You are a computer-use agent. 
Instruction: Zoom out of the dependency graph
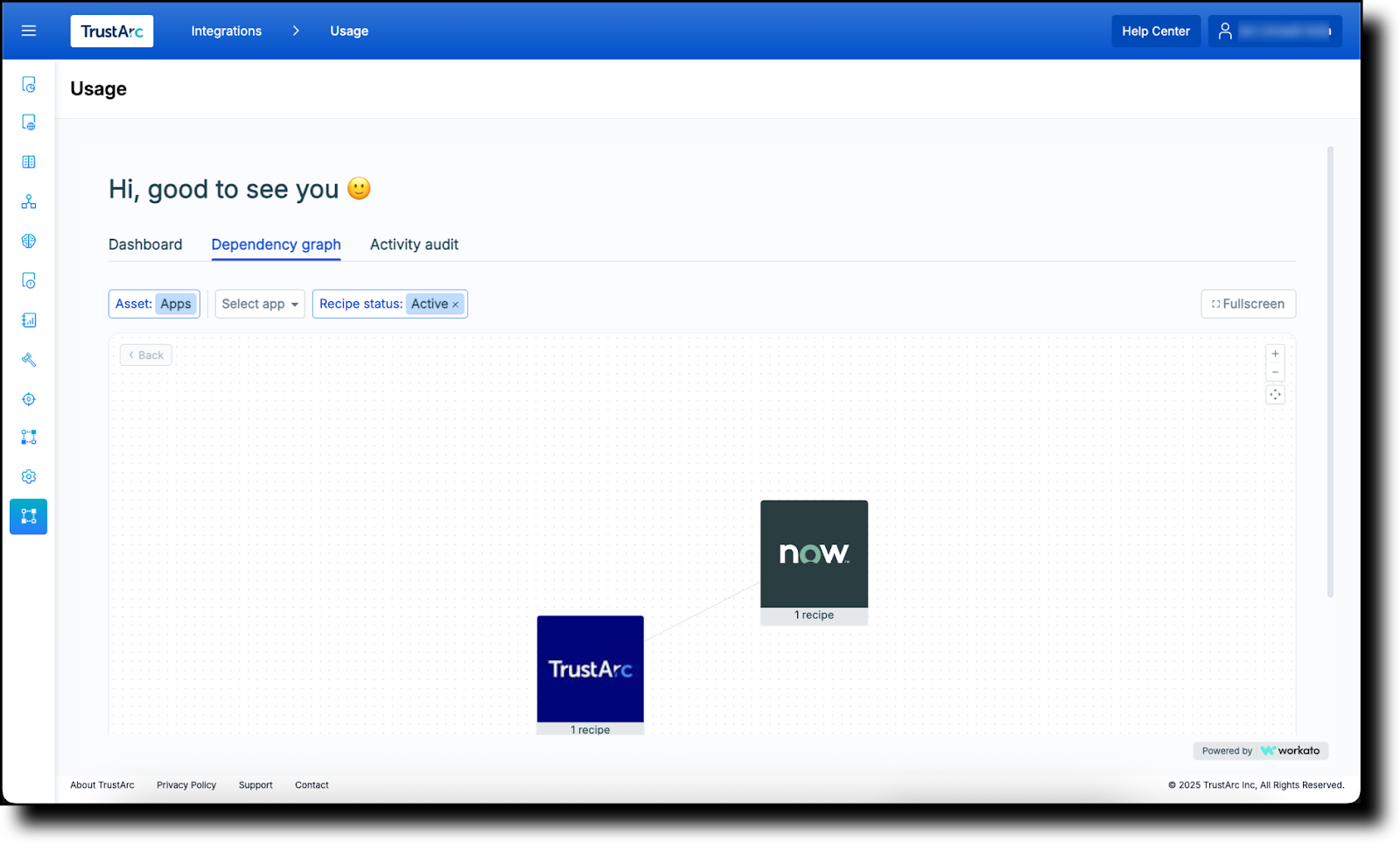pos(1275,373)
